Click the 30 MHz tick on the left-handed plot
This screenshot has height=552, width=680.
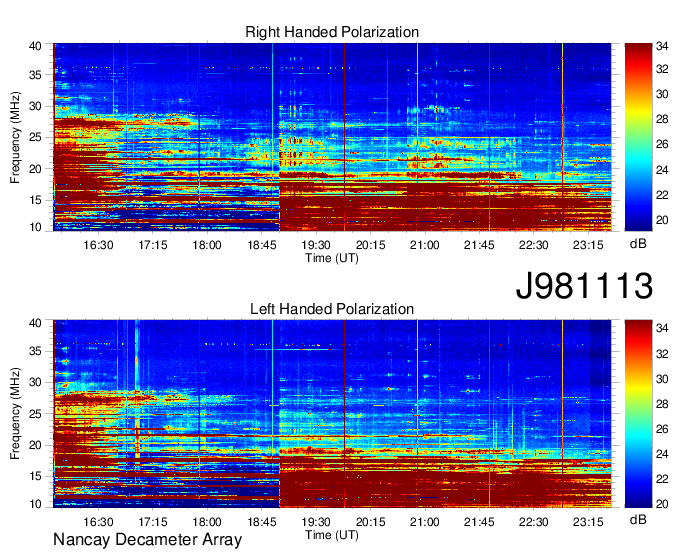point(35,382)
